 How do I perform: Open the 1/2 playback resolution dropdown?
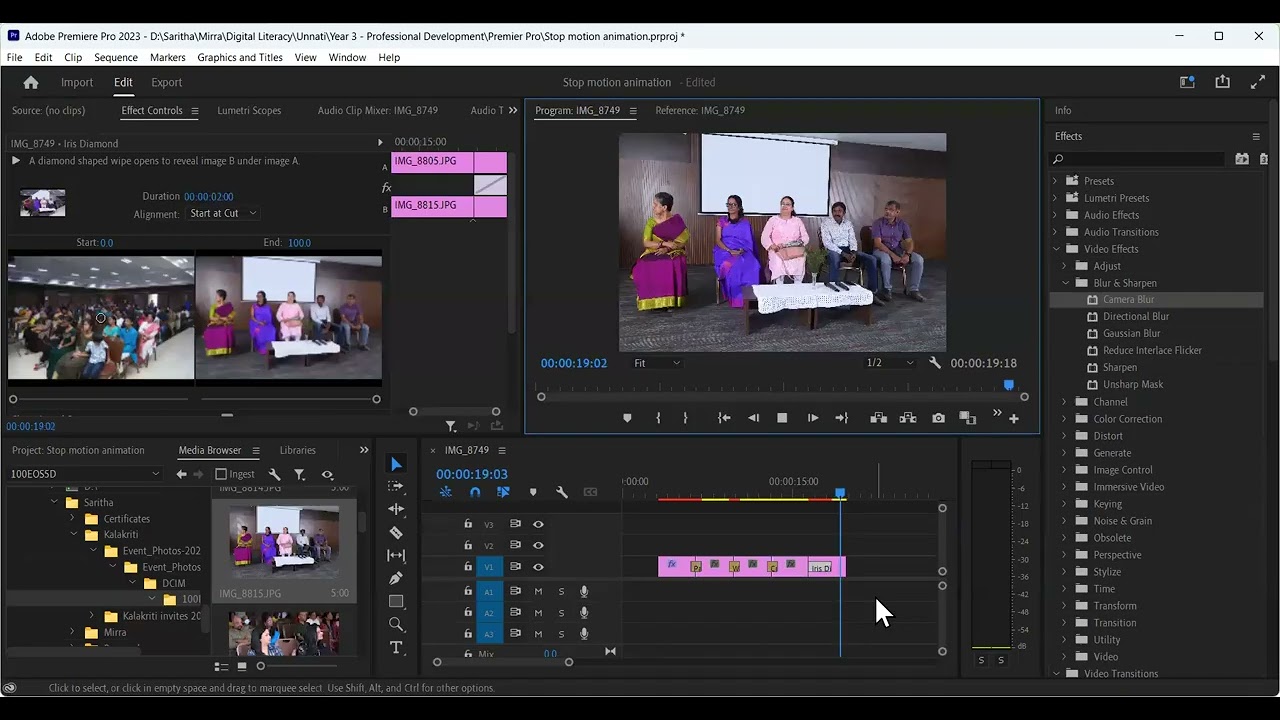(x=889, y=363)
